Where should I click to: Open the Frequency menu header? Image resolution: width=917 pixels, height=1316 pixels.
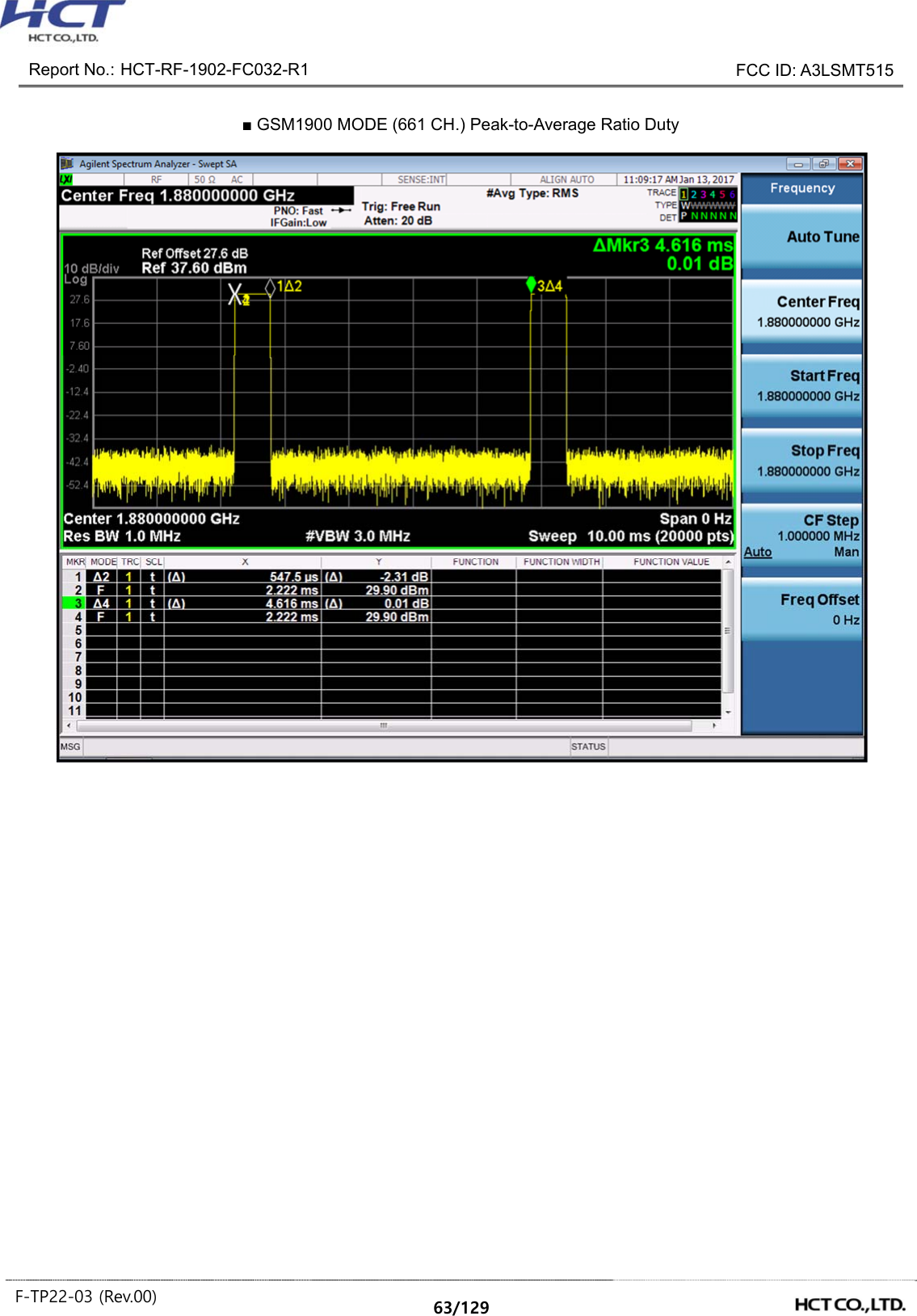point(802,188)
